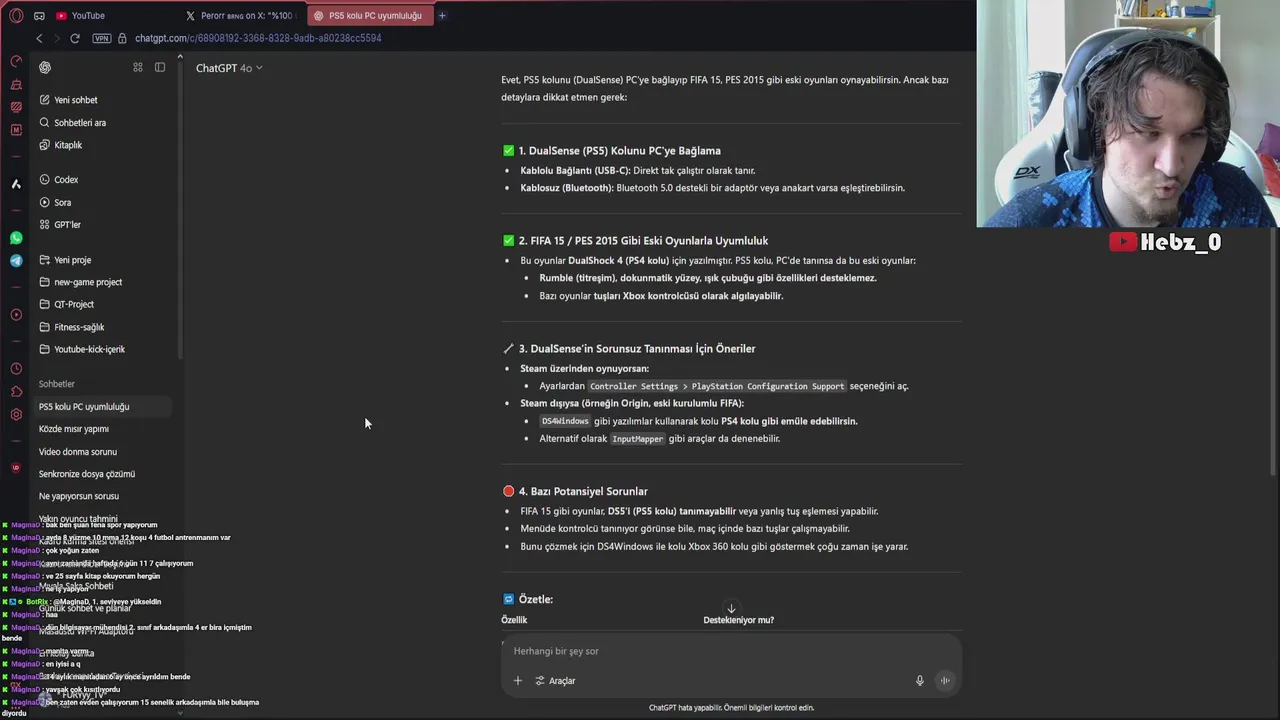Open the Player icon in Opera sidebar
1280x720 pixels.
(x=16, y=315)
